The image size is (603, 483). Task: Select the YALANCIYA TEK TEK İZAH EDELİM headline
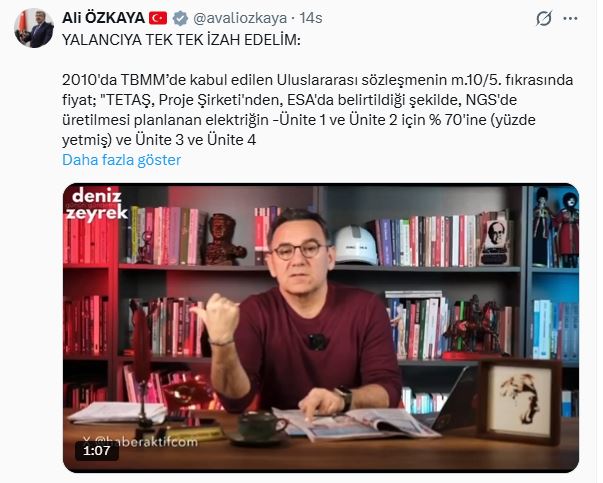[x=181, y=40]
